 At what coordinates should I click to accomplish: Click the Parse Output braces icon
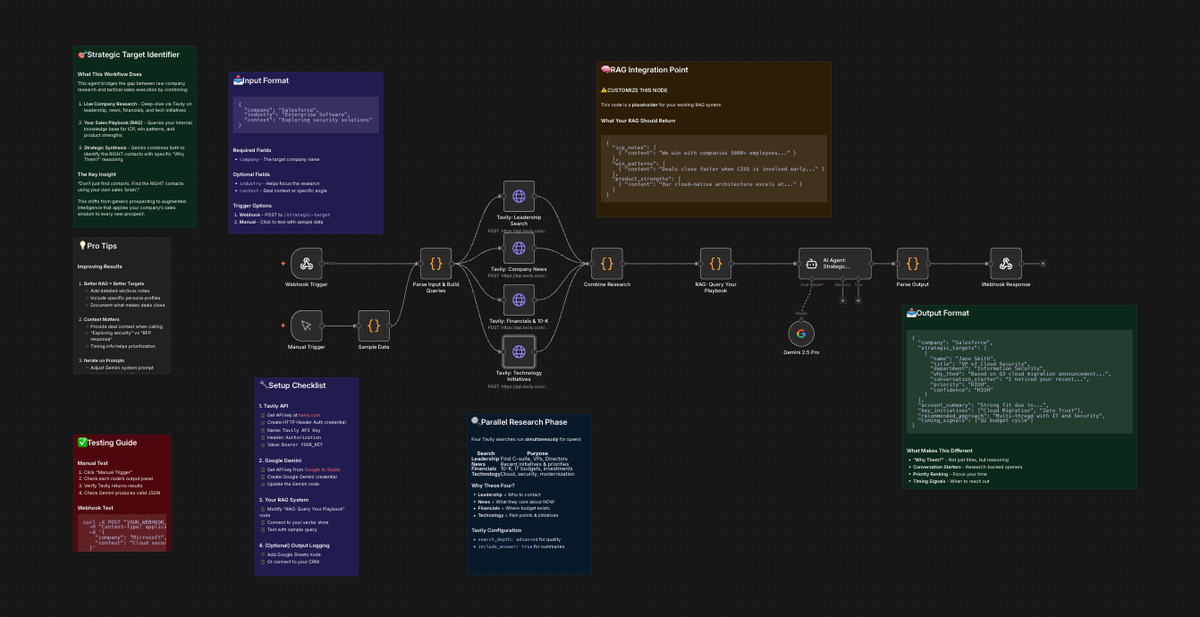(913, 263)
